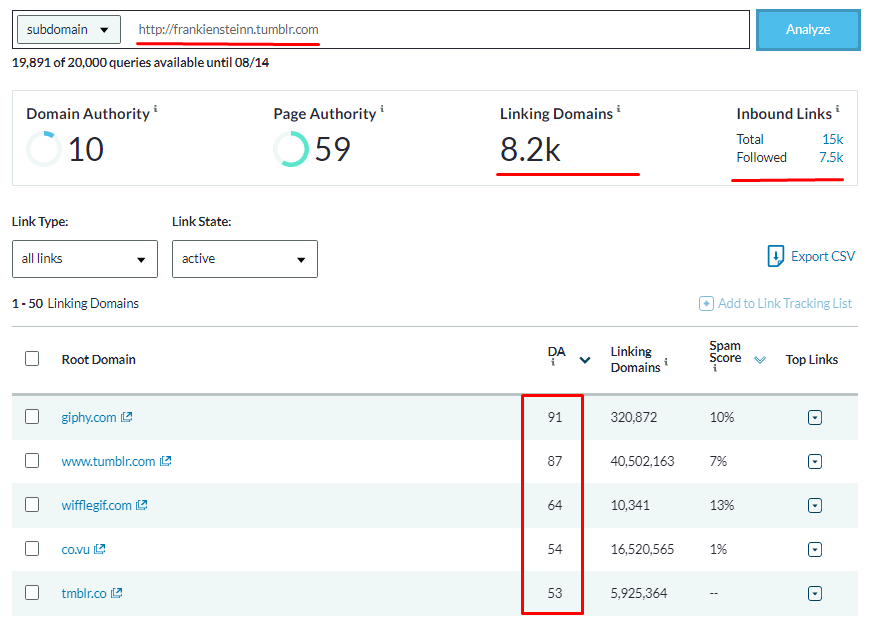Open the subdomain scope dropdown

click(x=69, y=29)
